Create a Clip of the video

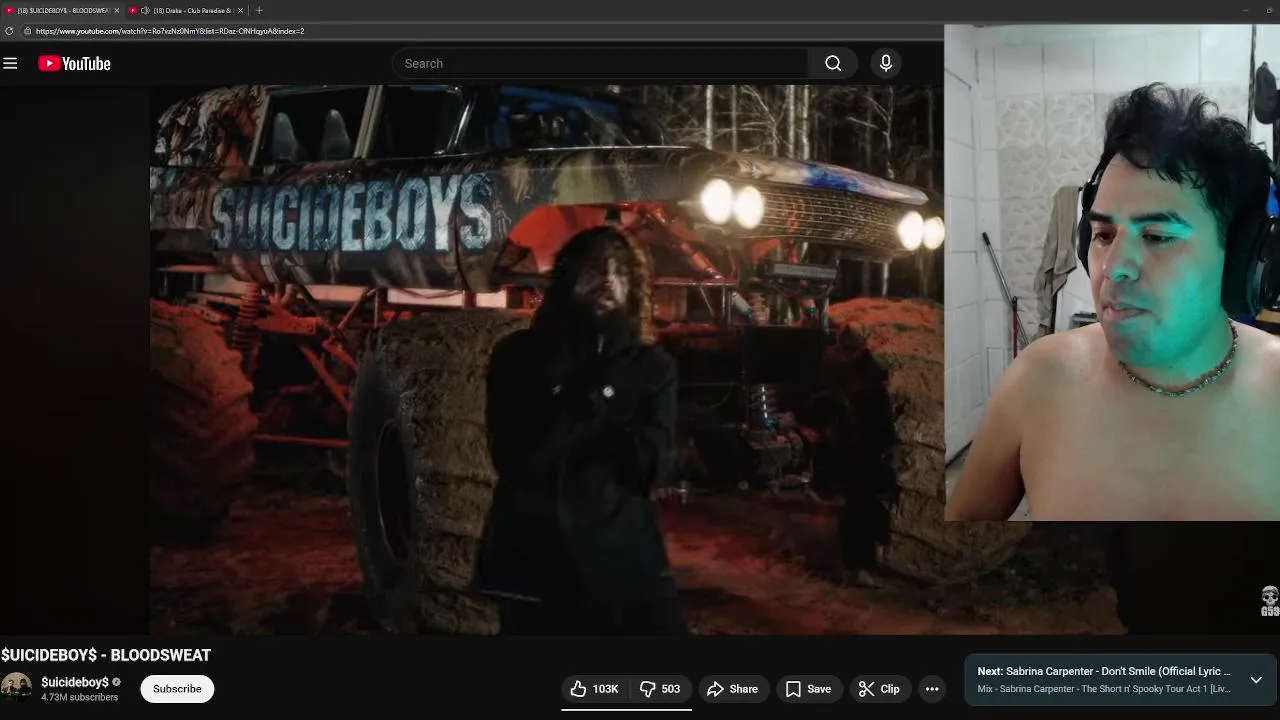point(879,689)
